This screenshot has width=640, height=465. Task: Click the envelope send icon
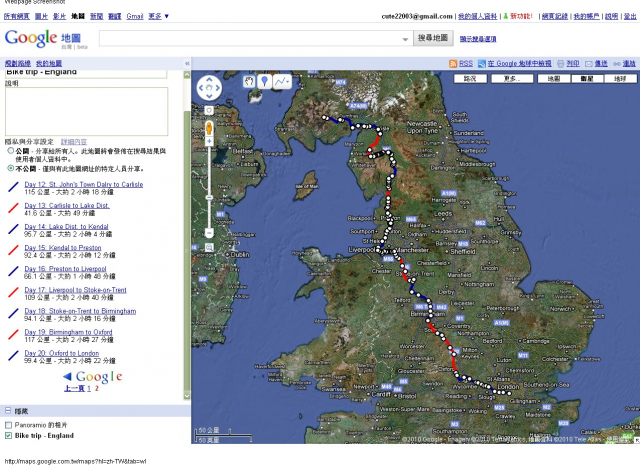589,64
